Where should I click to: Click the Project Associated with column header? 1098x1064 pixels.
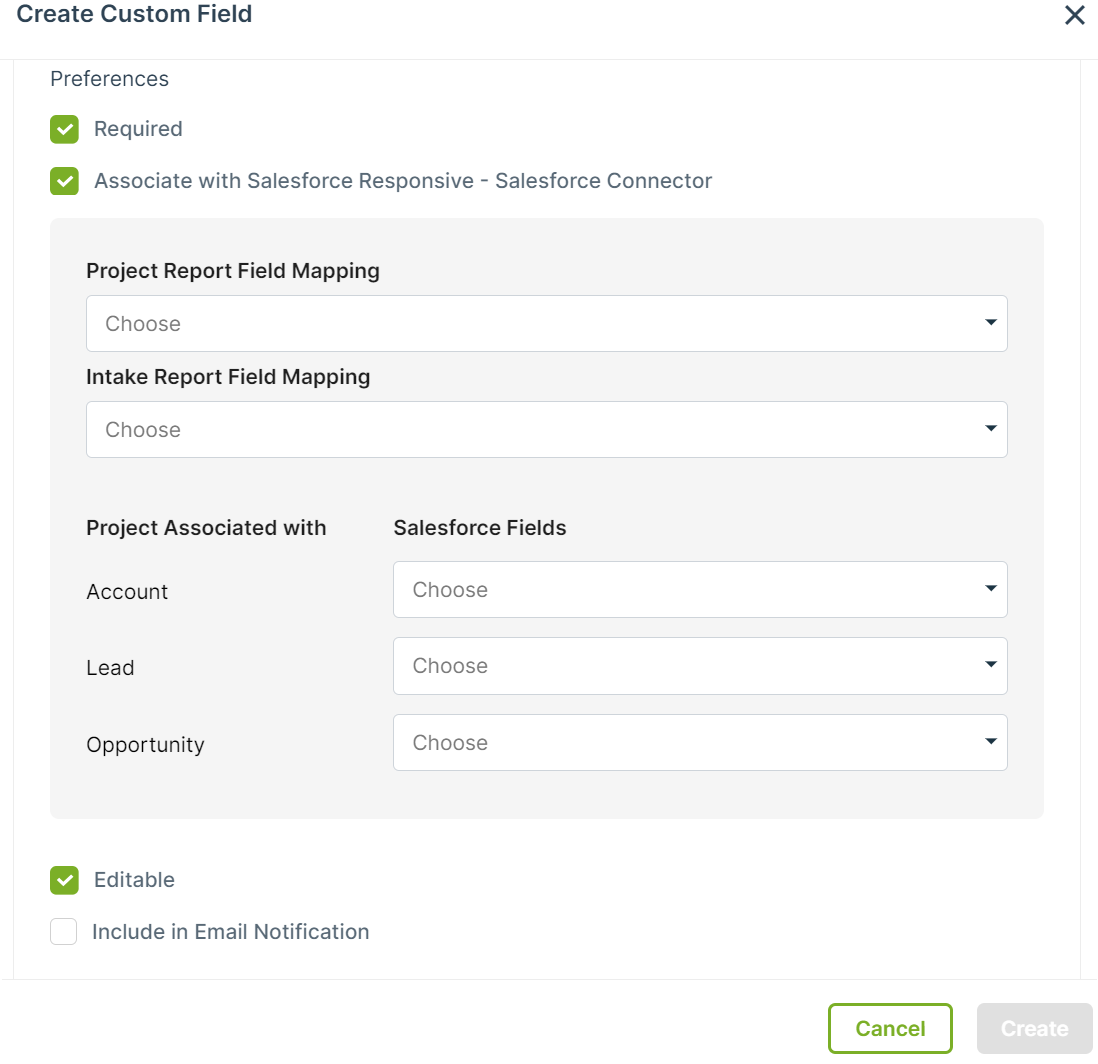point(206,527)
